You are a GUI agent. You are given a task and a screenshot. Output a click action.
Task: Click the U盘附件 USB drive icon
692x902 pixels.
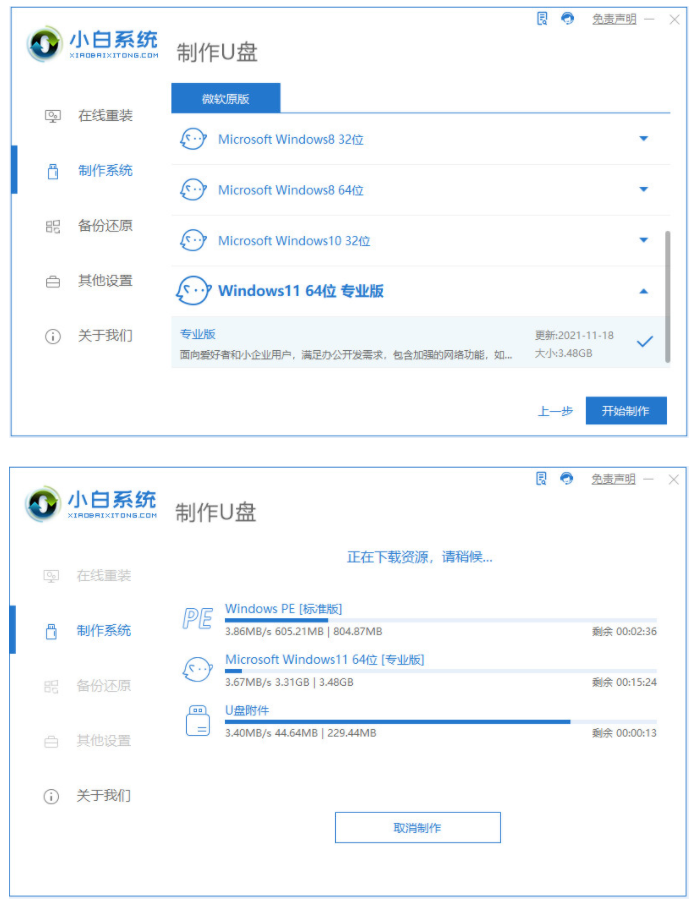pos(197,721)
